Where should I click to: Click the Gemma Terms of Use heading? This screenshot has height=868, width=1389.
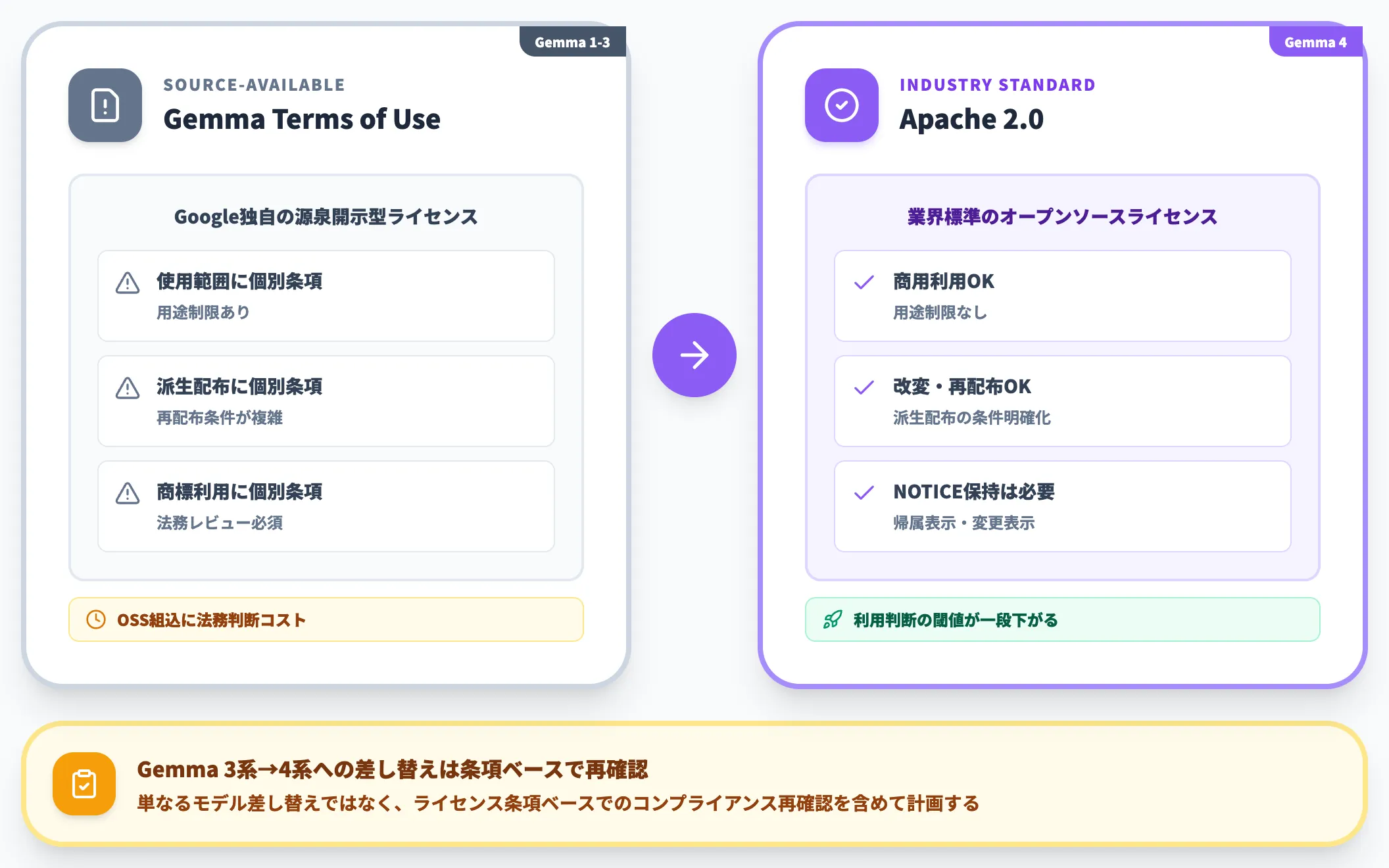pyautogui.click(x=302, y=119)
